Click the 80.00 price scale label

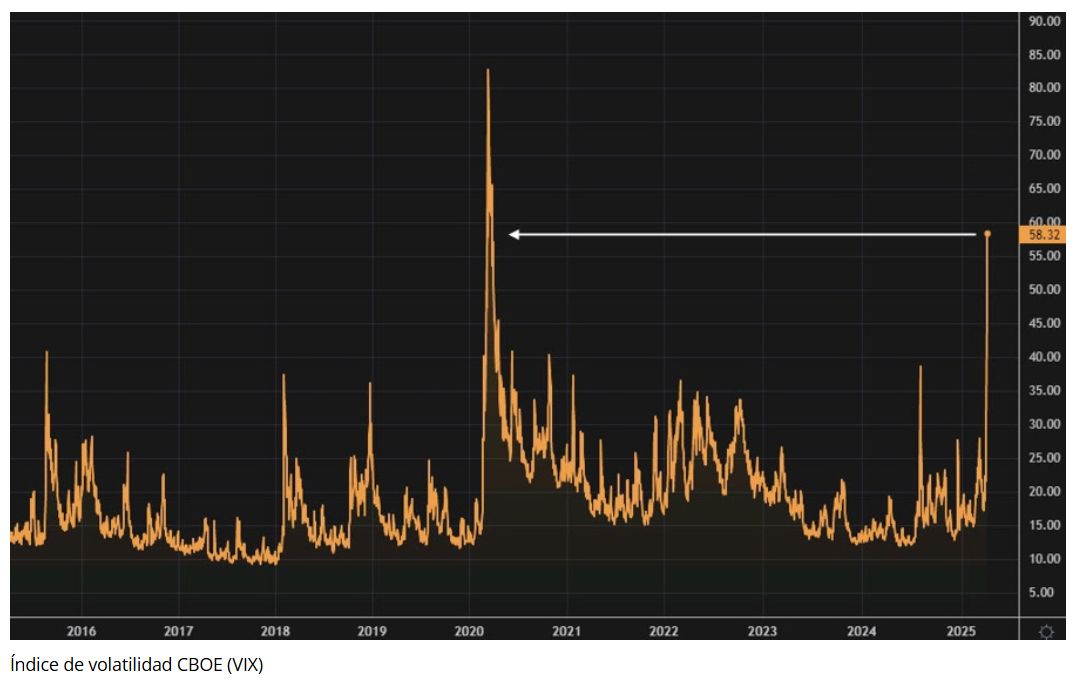point(1045,88)
